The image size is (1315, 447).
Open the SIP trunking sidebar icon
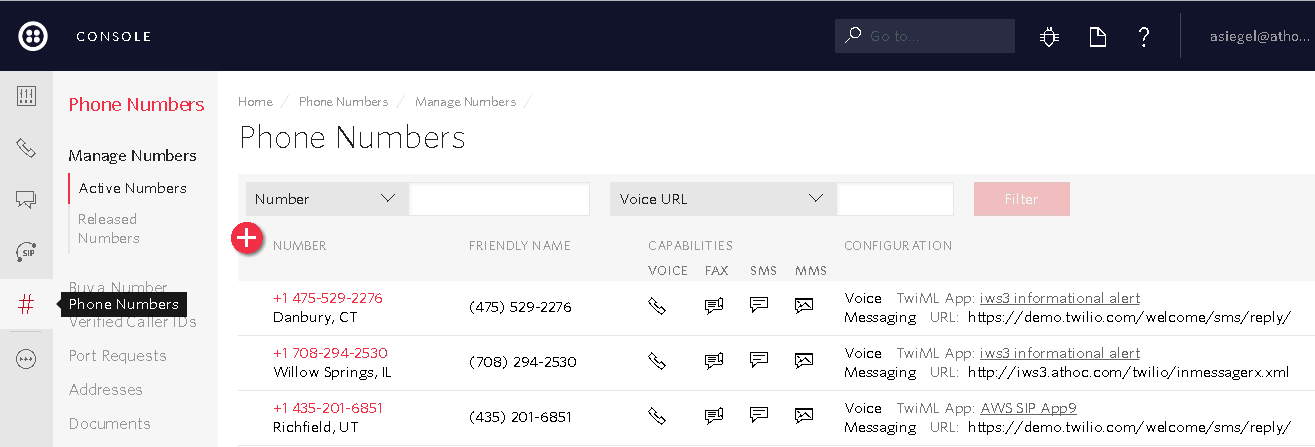[27, 252]
